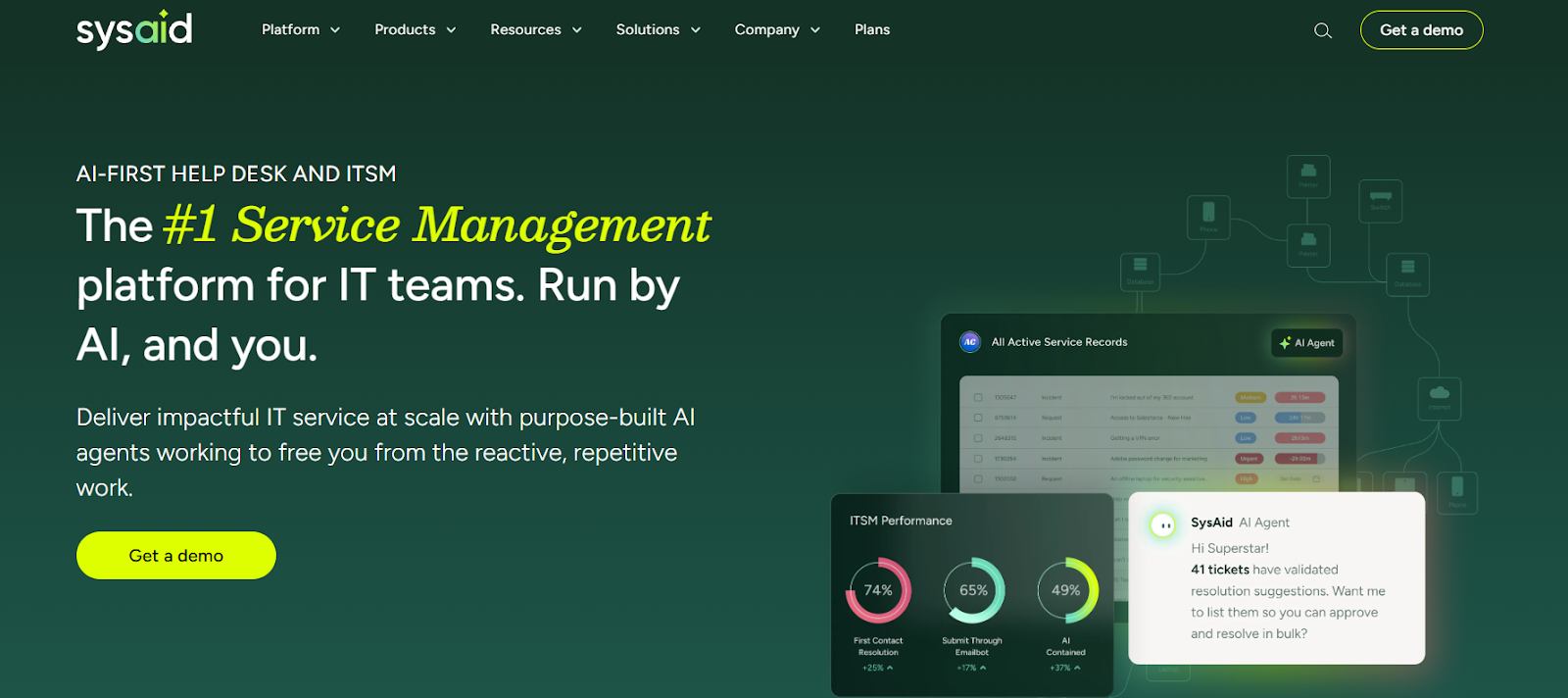Image resolution: width=1568 pixels, height=698 pixels.
Task: Click the "41 tickets" text in chat
Action: (x=1220, y=570)
